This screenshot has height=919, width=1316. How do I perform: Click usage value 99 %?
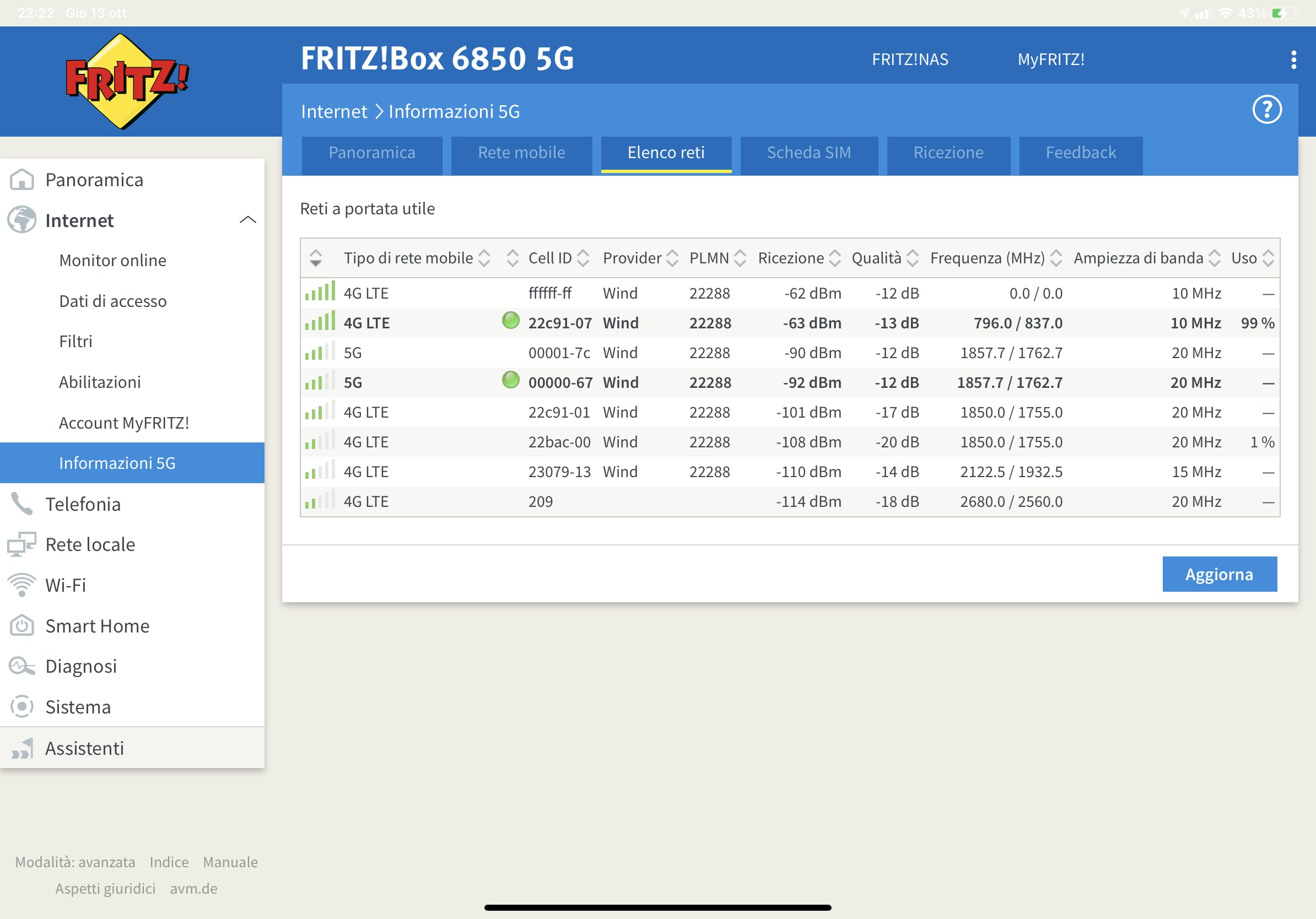pos(1258,322)
